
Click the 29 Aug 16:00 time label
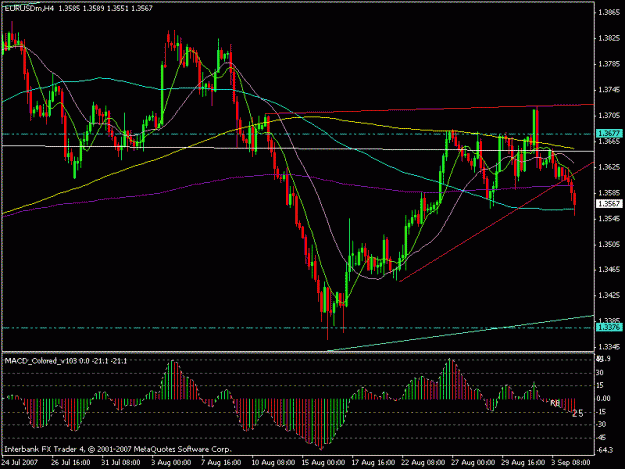[523, 462]
